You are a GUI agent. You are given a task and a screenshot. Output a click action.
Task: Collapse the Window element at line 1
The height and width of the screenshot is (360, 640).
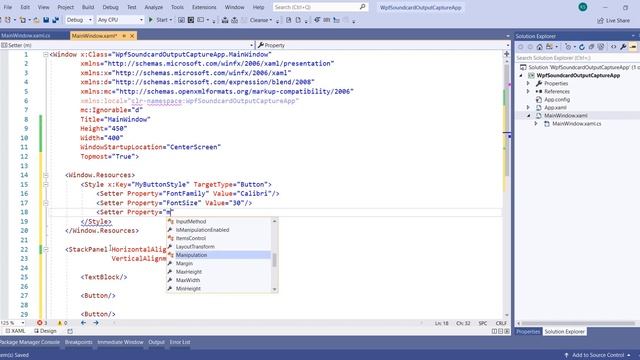45,54
